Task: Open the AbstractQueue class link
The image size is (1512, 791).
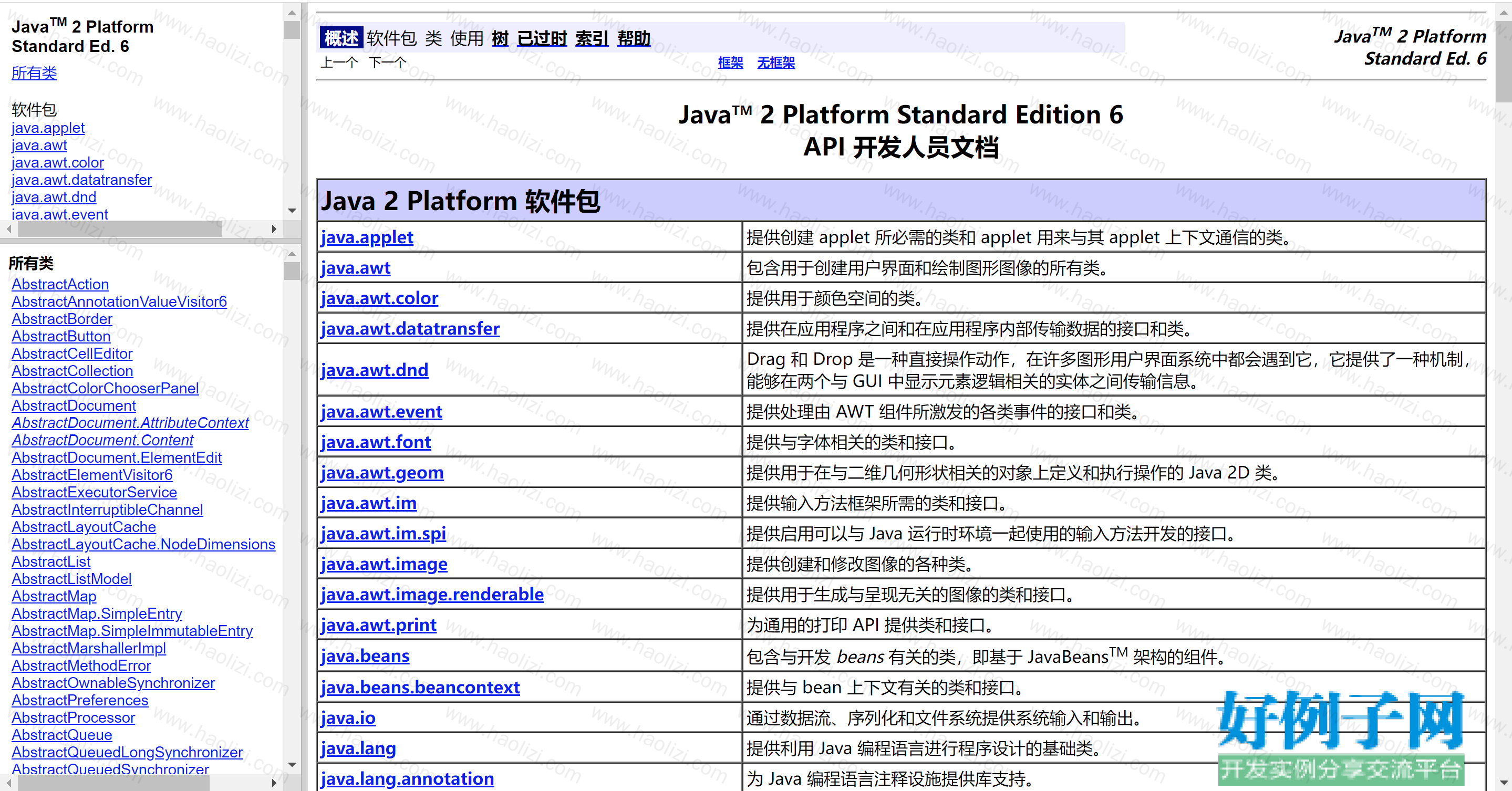Action: click(x=62, y=735)
